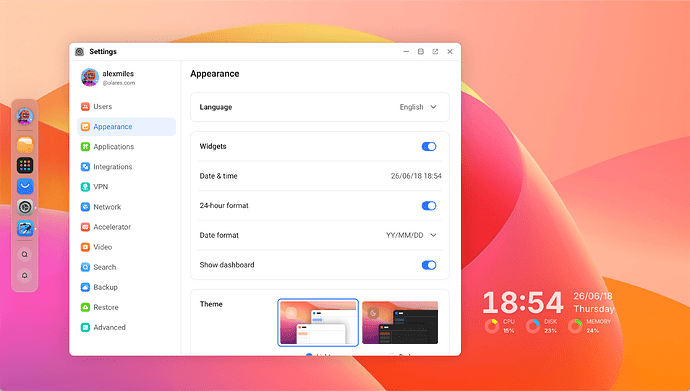Open the Users section icon in sidebar
This screenshot has height=391, width=690.
point(85,106)
